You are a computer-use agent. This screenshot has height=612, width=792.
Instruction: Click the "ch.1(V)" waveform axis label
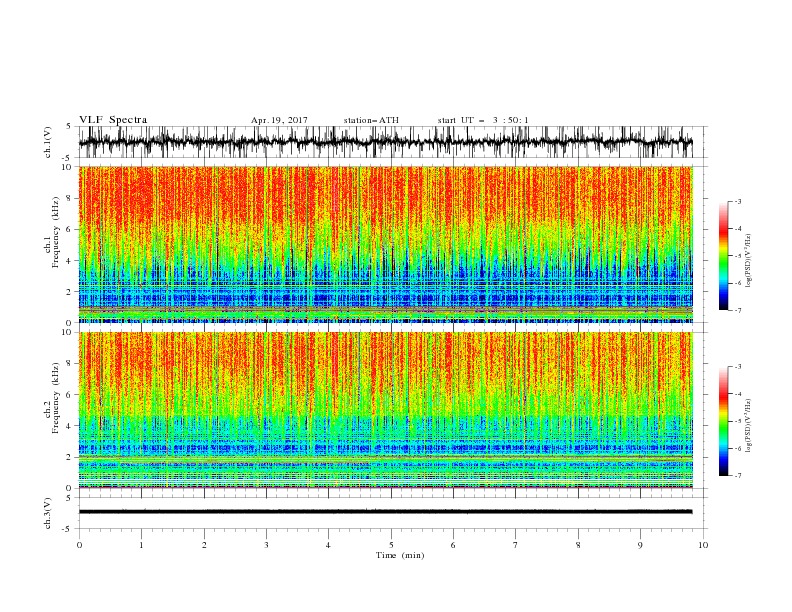pos(48,142)
